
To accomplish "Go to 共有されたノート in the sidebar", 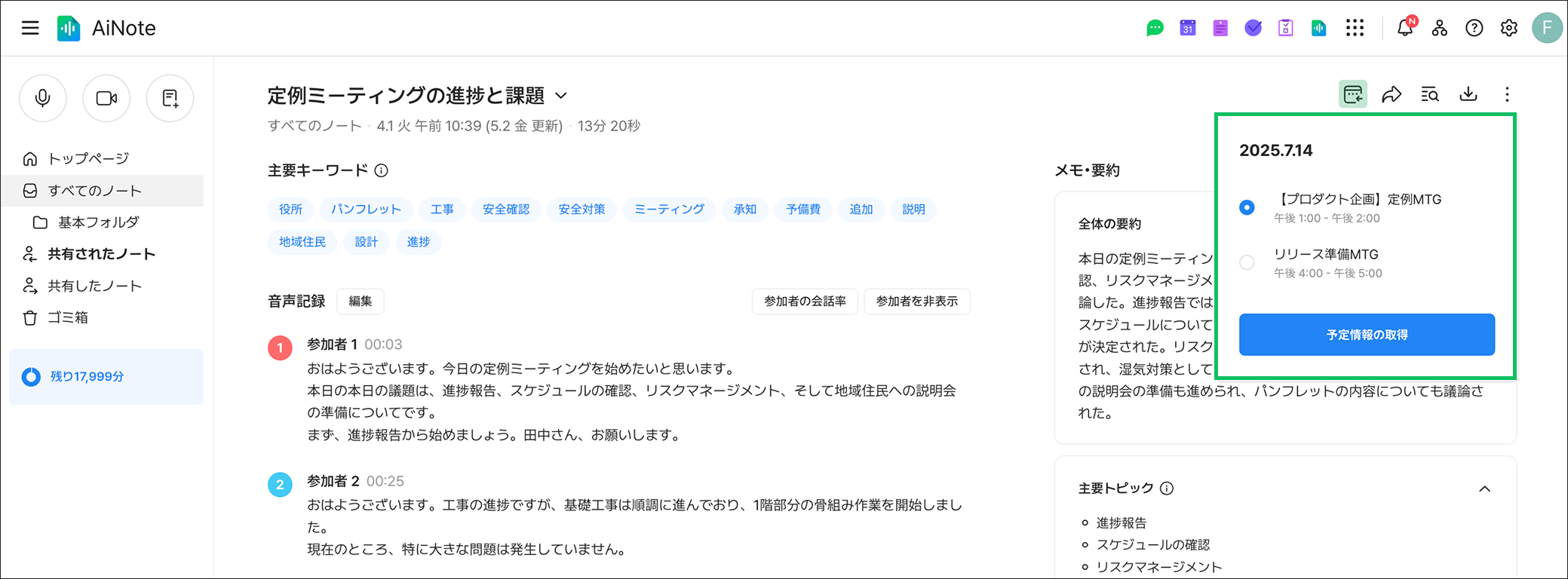I will pyautogui.click(x=101, y=254).
